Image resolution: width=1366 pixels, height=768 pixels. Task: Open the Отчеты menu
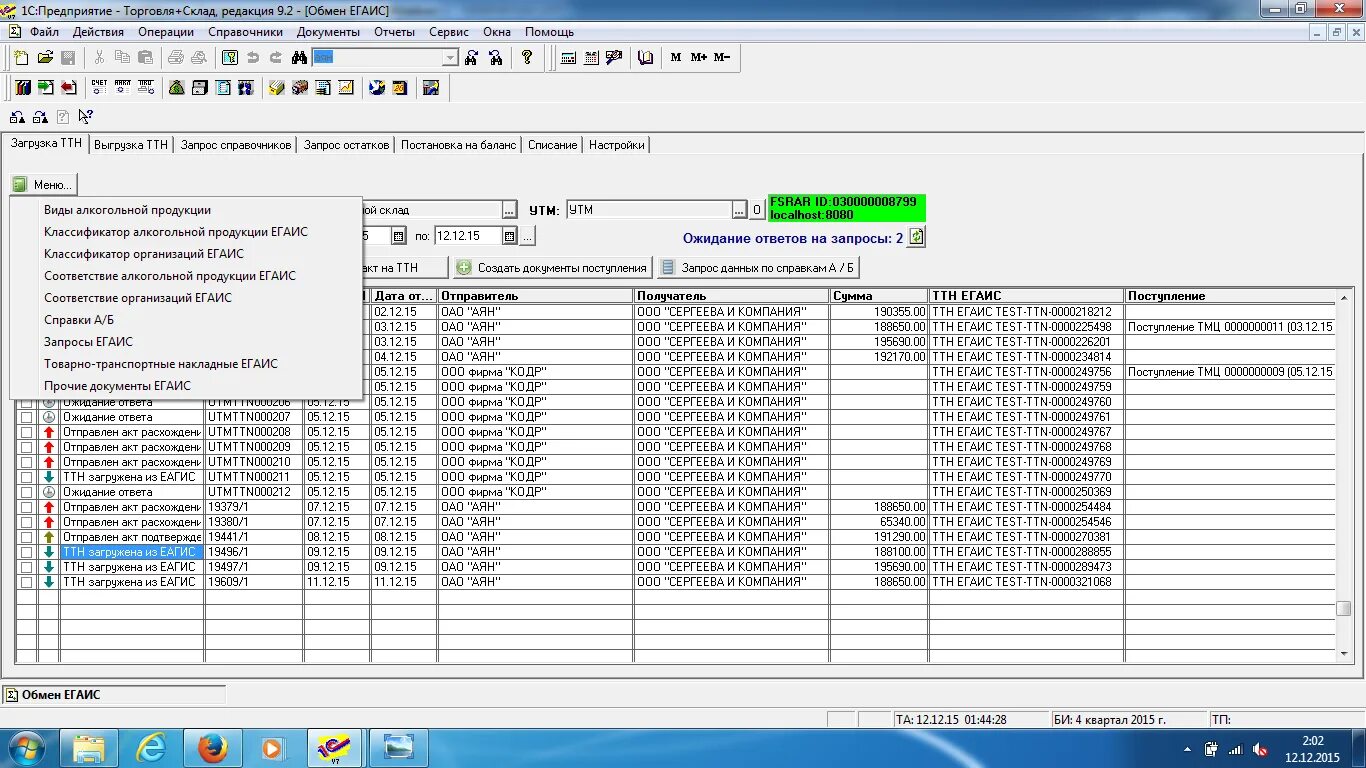point(394,32)
